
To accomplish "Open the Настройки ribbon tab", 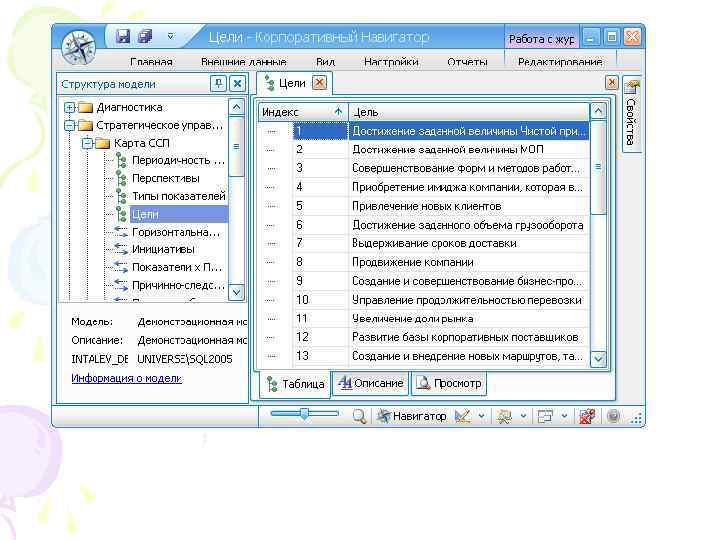I will (x=391, y=62).
